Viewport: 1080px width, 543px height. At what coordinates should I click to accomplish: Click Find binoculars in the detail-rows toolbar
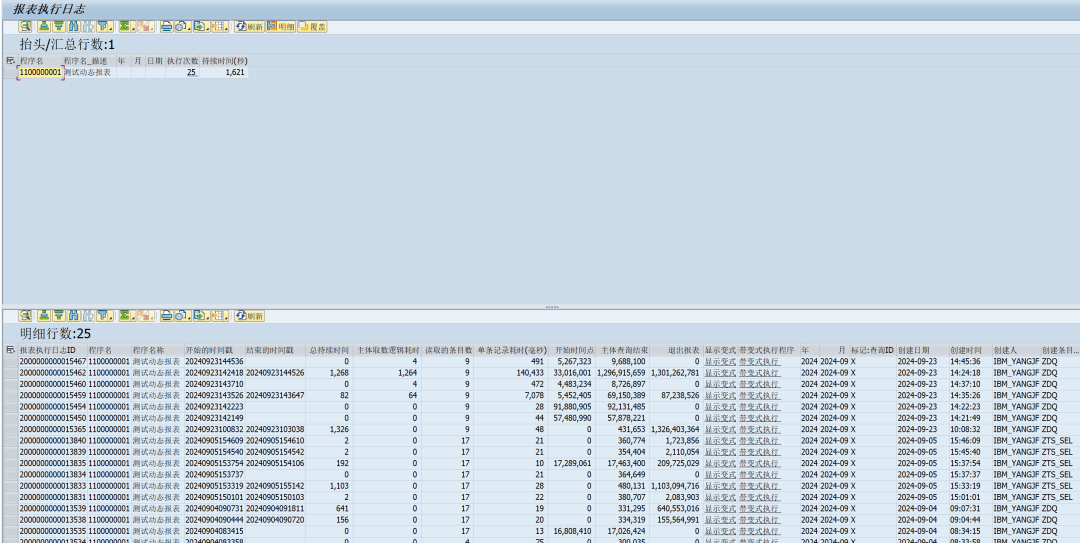point(74,316)
